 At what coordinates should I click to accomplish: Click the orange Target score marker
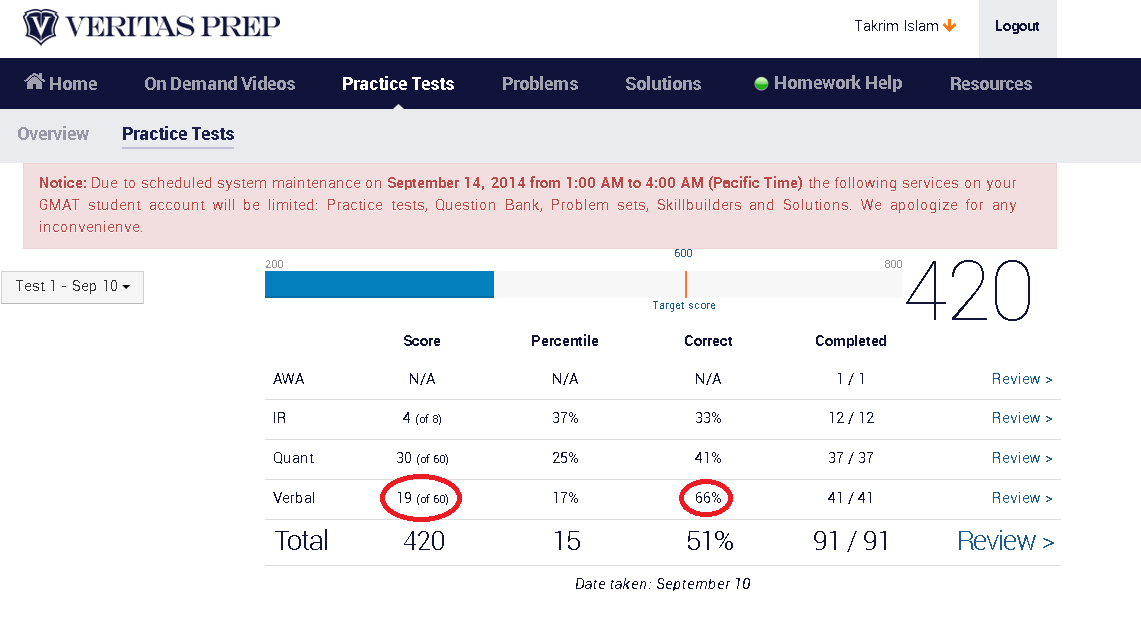pyautogui.click(x=685, y=285)
